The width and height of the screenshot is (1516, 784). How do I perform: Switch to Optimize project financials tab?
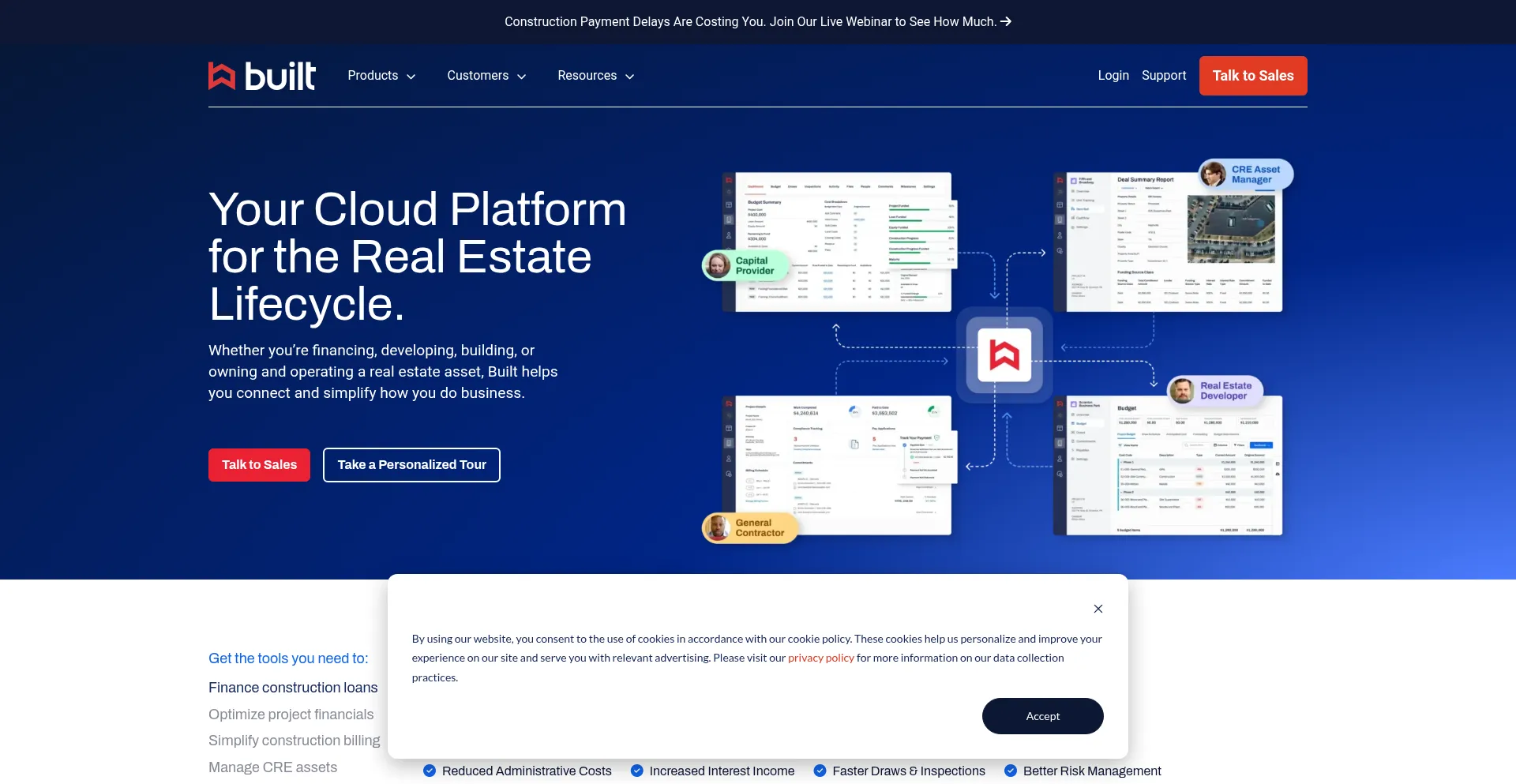[291, 715]
